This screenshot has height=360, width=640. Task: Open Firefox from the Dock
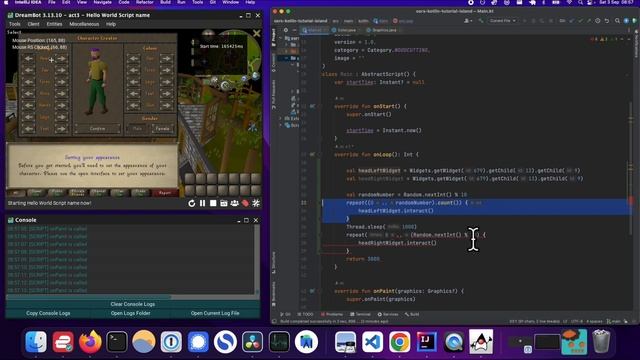click(90, 342)
